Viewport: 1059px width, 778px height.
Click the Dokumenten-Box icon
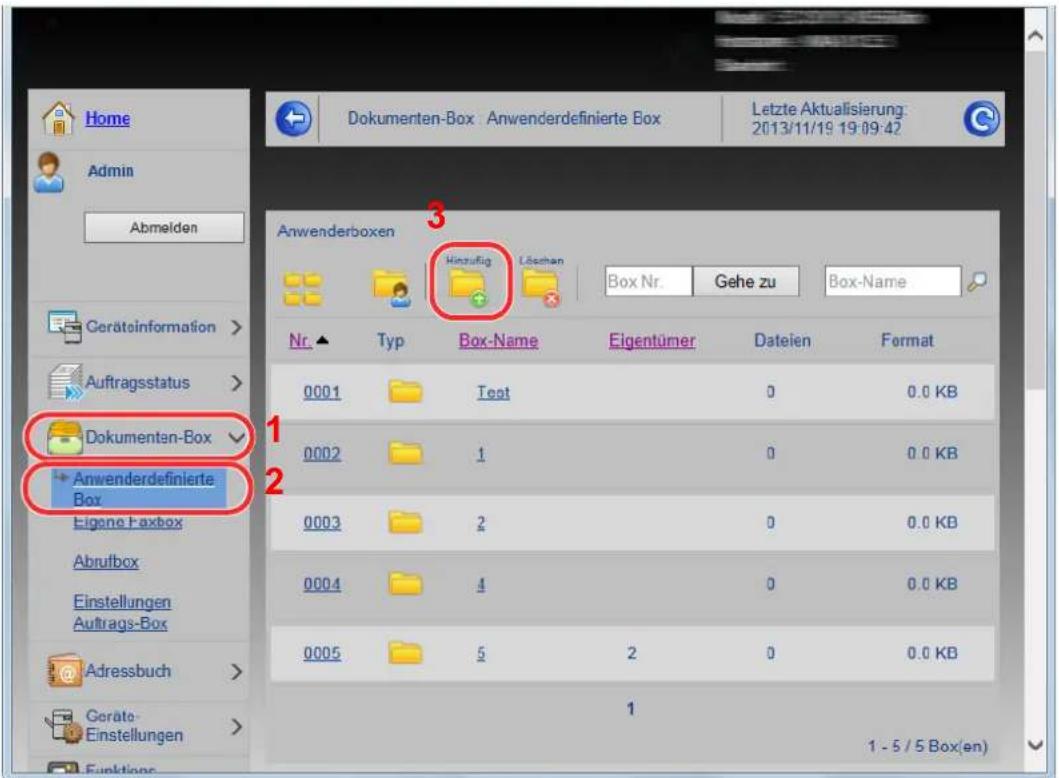coord(65,438)
